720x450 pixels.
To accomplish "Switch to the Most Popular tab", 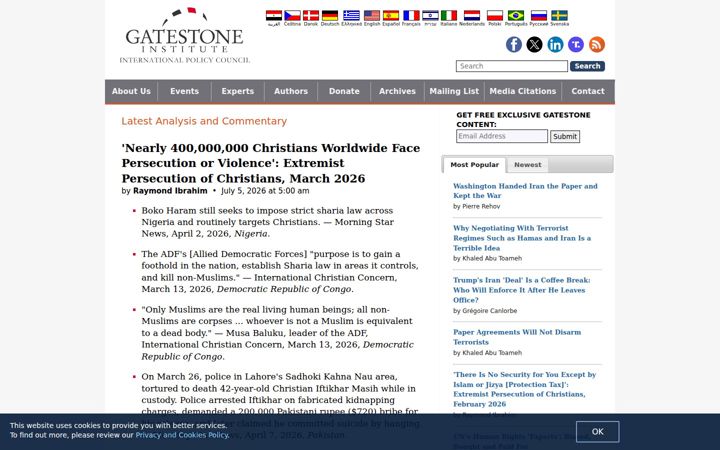I will [474, 165].
